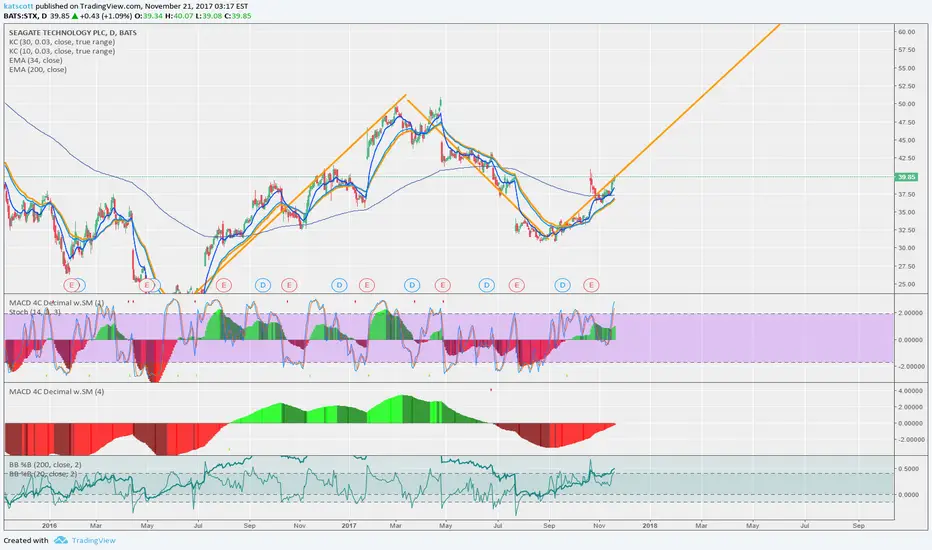Click the June 2017 dividend D marker
Image resolution: width=932 pixels, height=550 pixels.
tap(486, 285)
